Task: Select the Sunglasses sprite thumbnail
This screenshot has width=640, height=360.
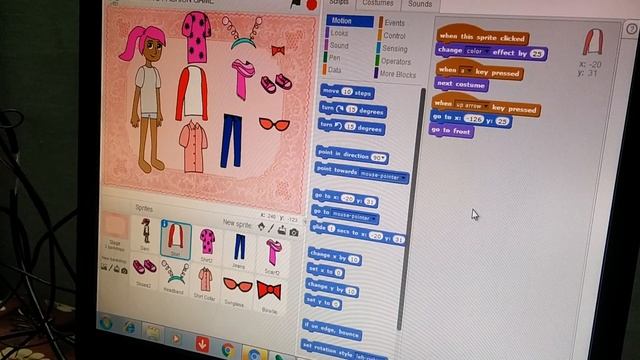Action: coord(237,289)
